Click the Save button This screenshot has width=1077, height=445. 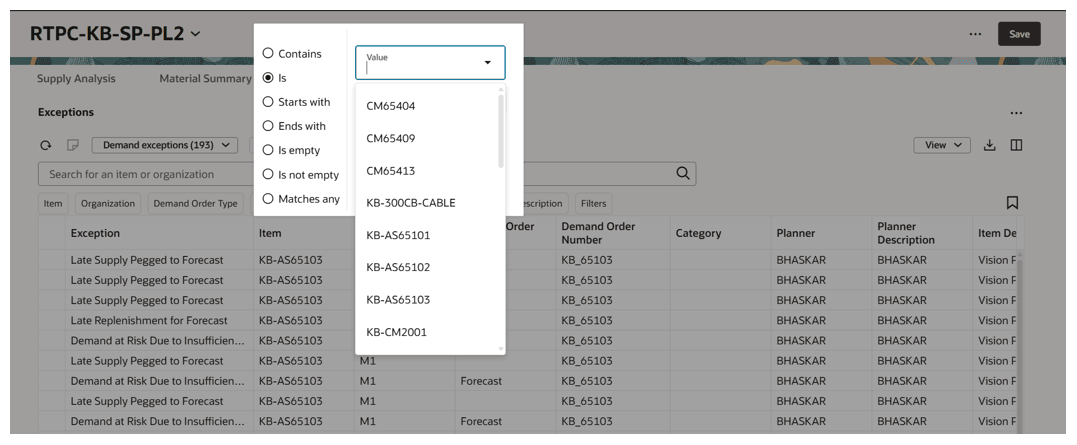(1019, 34)
